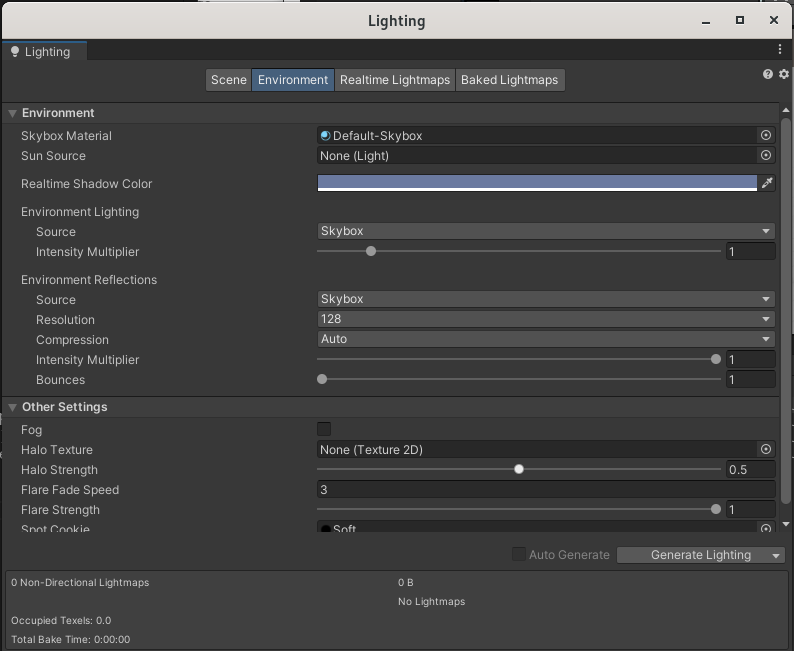This screenshot has height=651, width=794.
Task: Open the Lighting tab kebab menu
Action: point(780,49)
